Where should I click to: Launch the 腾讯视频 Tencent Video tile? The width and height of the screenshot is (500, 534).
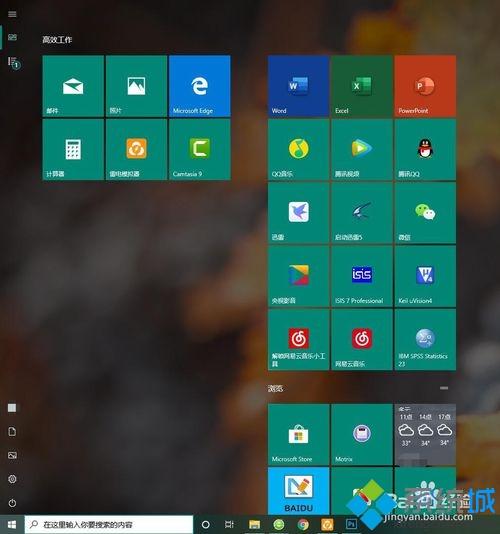coord(362,149)
